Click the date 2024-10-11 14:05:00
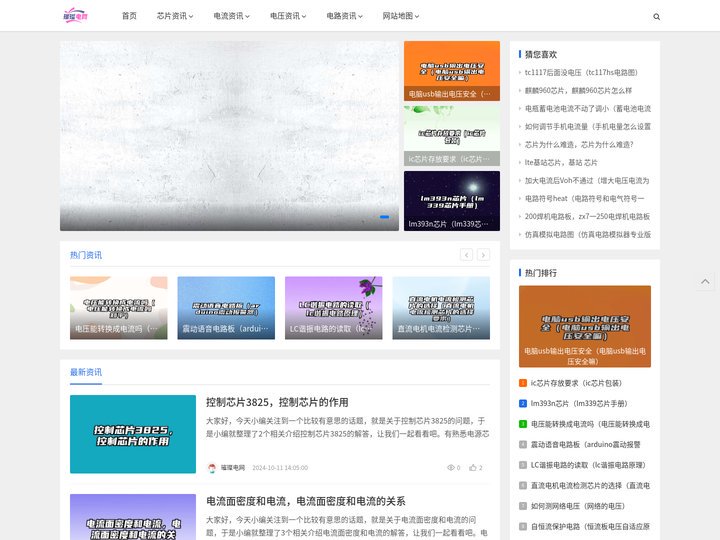720x540 pixels. click(x=280, y=467)
